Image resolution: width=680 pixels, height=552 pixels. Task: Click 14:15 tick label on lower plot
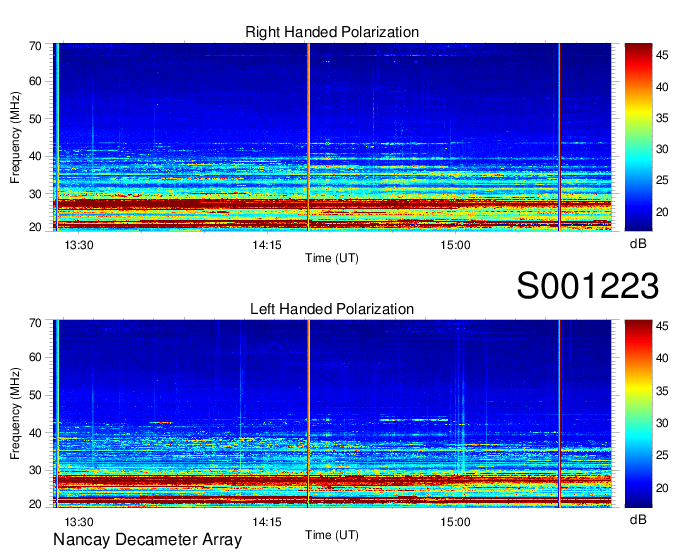(267, 522)
